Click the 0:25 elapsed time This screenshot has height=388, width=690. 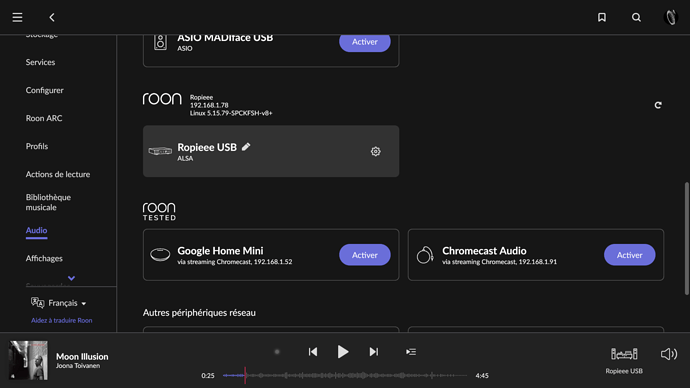(208, 376)
